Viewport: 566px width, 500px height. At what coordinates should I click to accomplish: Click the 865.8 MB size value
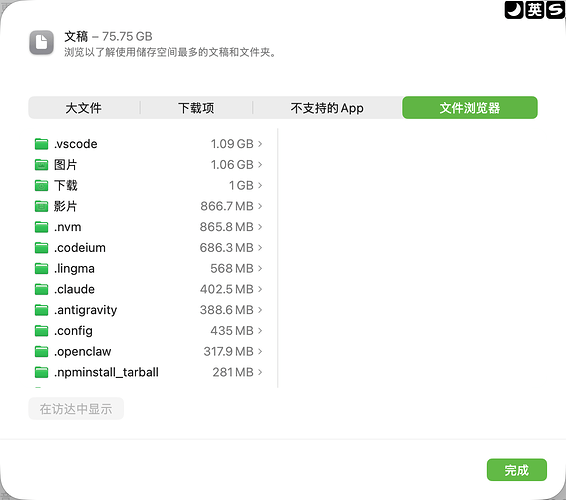coord(227,227)
